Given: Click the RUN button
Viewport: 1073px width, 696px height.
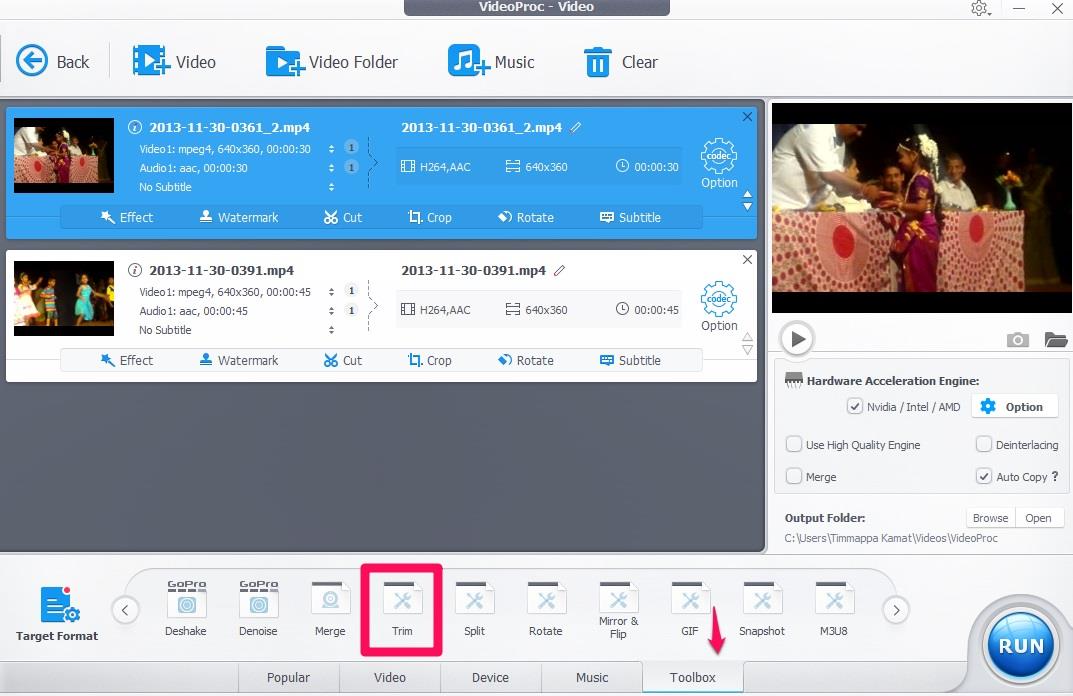Looking at the screenshot, I should tap(1020, 646).
